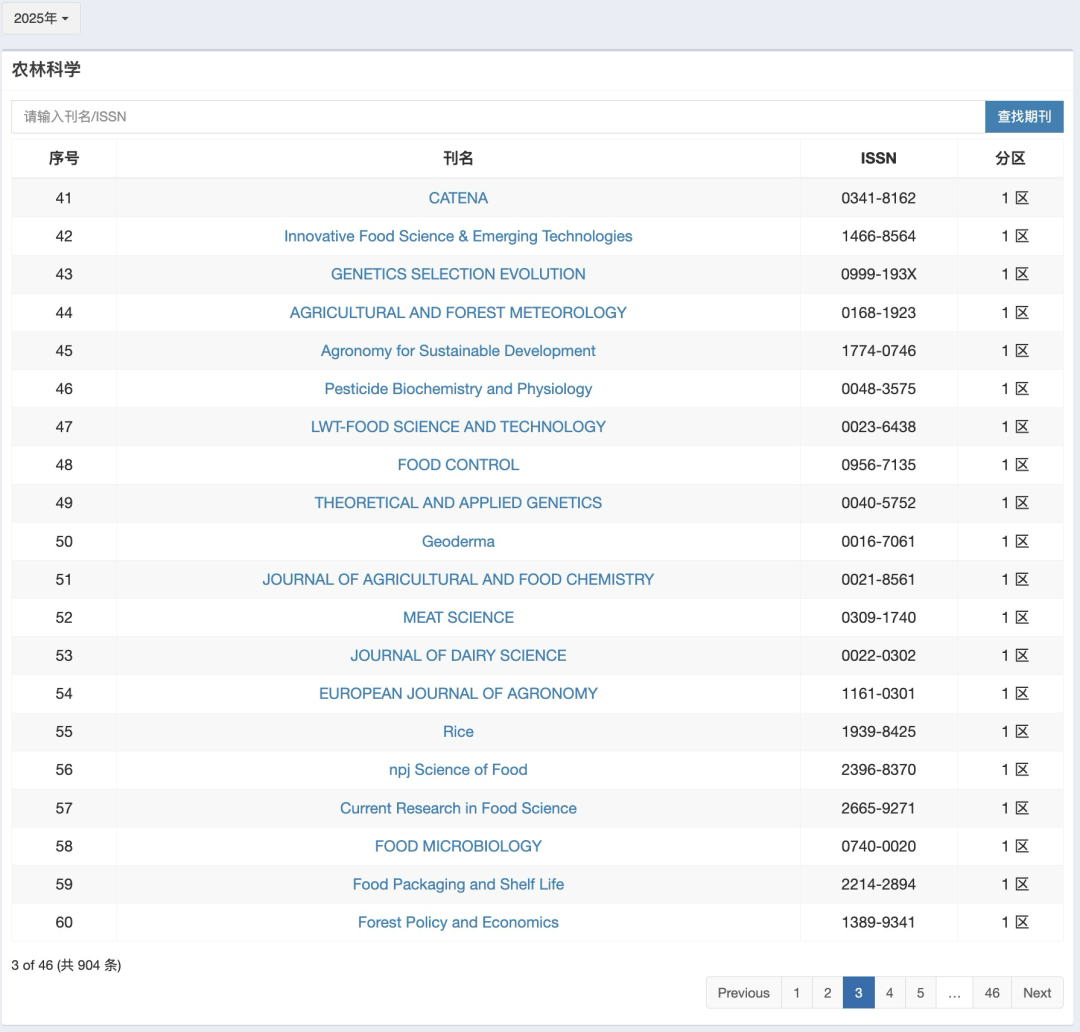
Task: Select current pagination page 3
Action: click(858, 993)
